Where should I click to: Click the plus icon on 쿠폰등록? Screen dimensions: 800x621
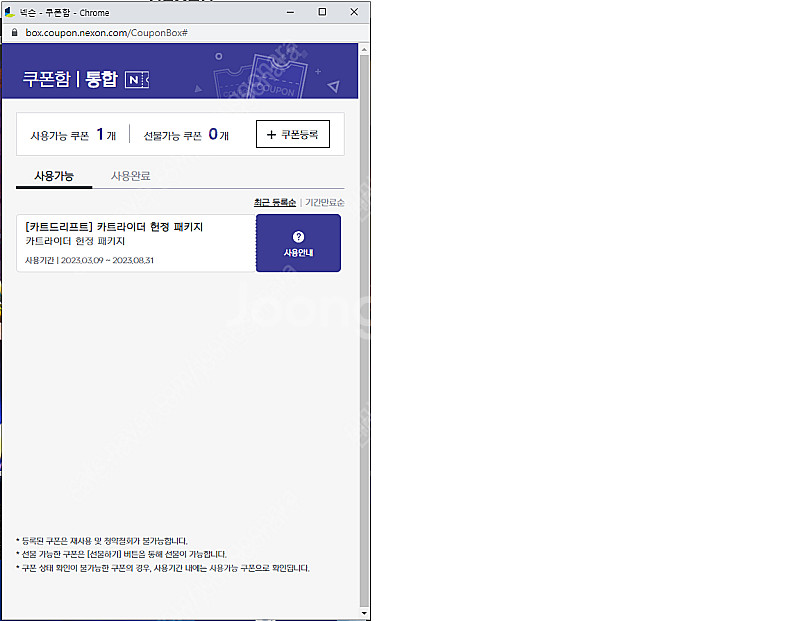[271, 135]
